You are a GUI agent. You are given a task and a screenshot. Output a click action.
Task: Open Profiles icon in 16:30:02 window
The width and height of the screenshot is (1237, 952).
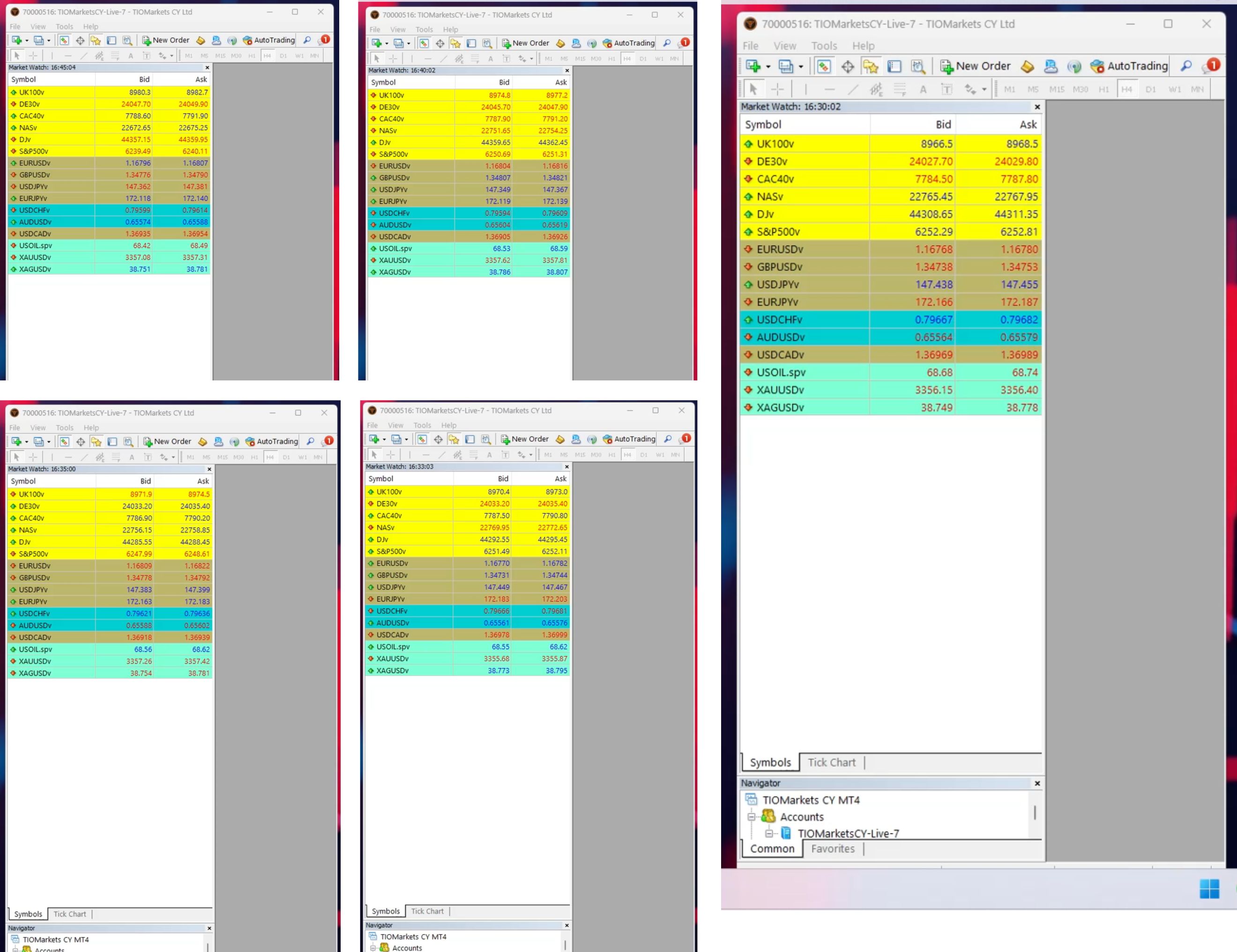[x=786, y=66]
